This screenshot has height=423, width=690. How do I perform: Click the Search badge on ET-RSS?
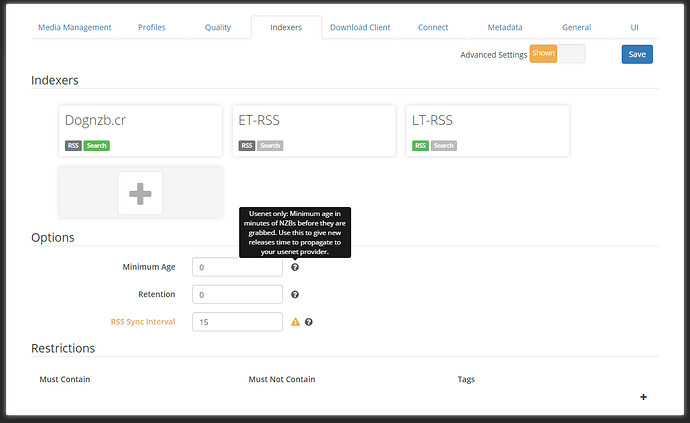(270, 146)
